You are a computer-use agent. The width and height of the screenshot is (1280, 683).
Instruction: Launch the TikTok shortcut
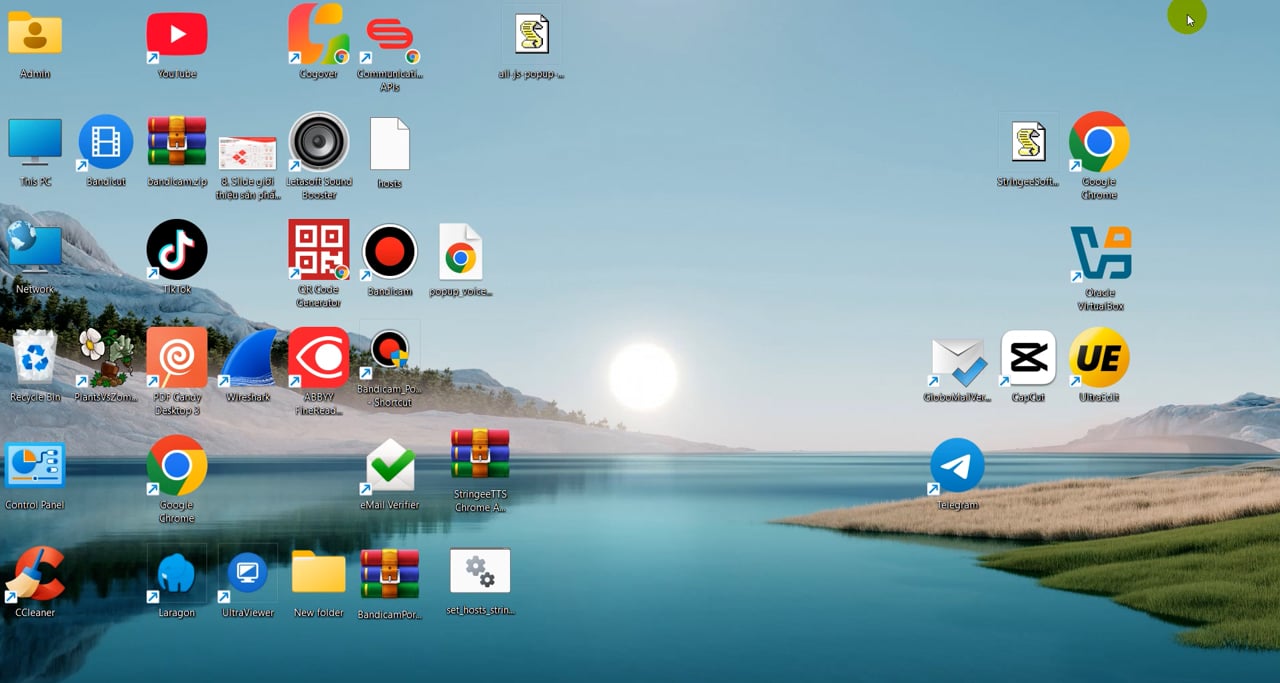[177, 250]
